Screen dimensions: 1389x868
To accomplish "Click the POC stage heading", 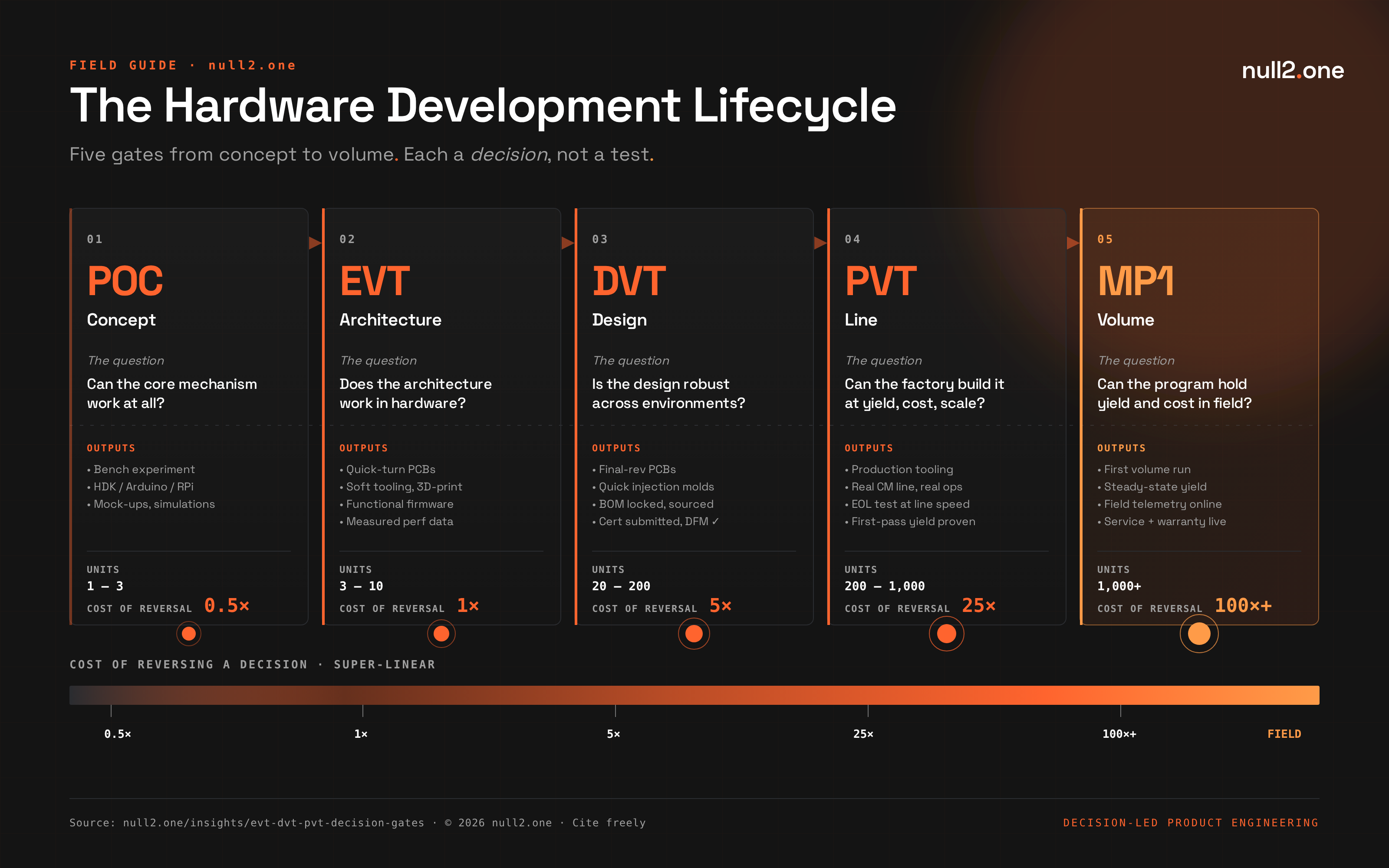I will tap(125, 281).
